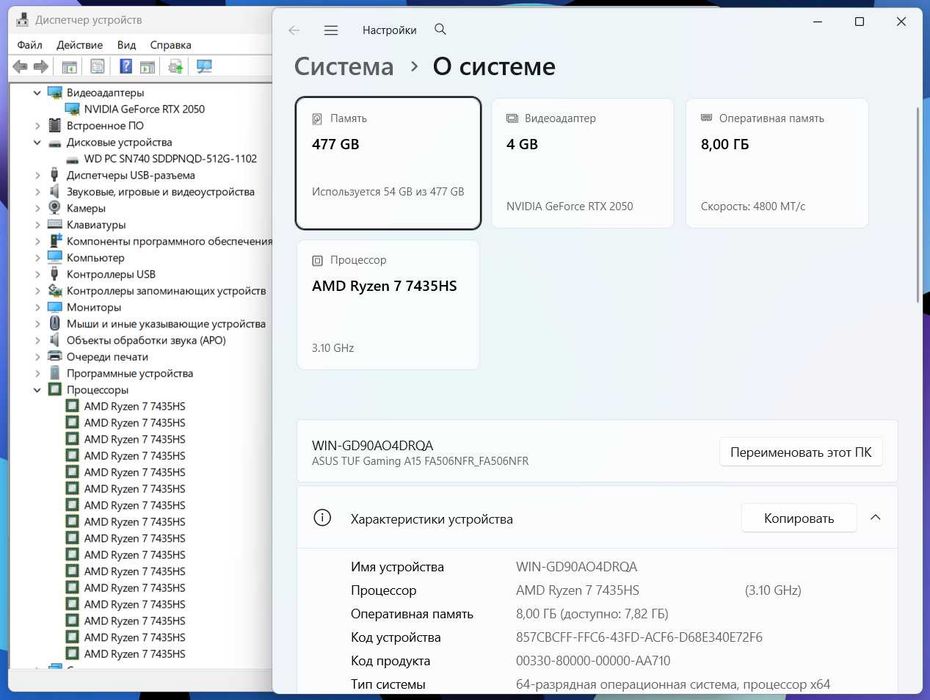Open the hamburger navigation menu in Настройки
Image resolution: width=930 pixels, height=700 pixels.
[x=331, y=30]
